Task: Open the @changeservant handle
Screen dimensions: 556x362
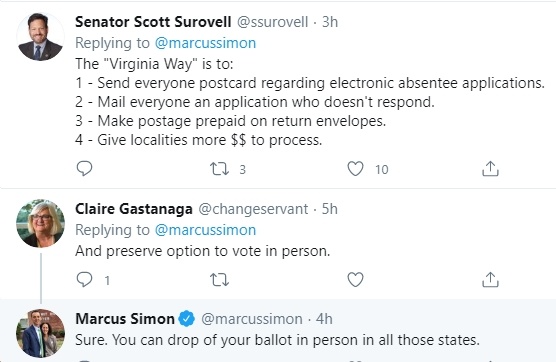Action: pyautogui.click(x=253, y=209)
